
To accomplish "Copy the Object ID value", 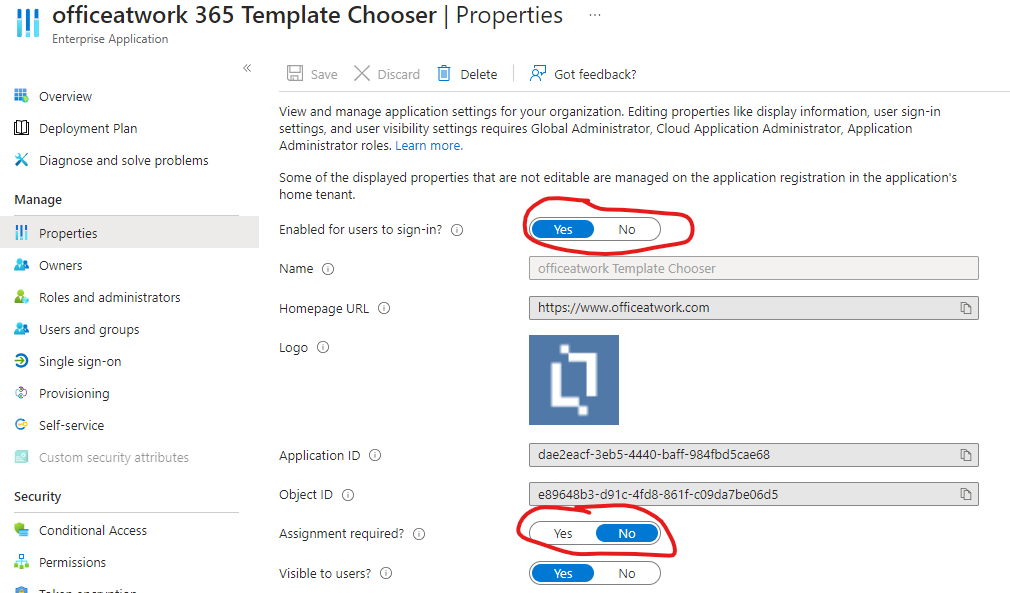I will [965, 494].
